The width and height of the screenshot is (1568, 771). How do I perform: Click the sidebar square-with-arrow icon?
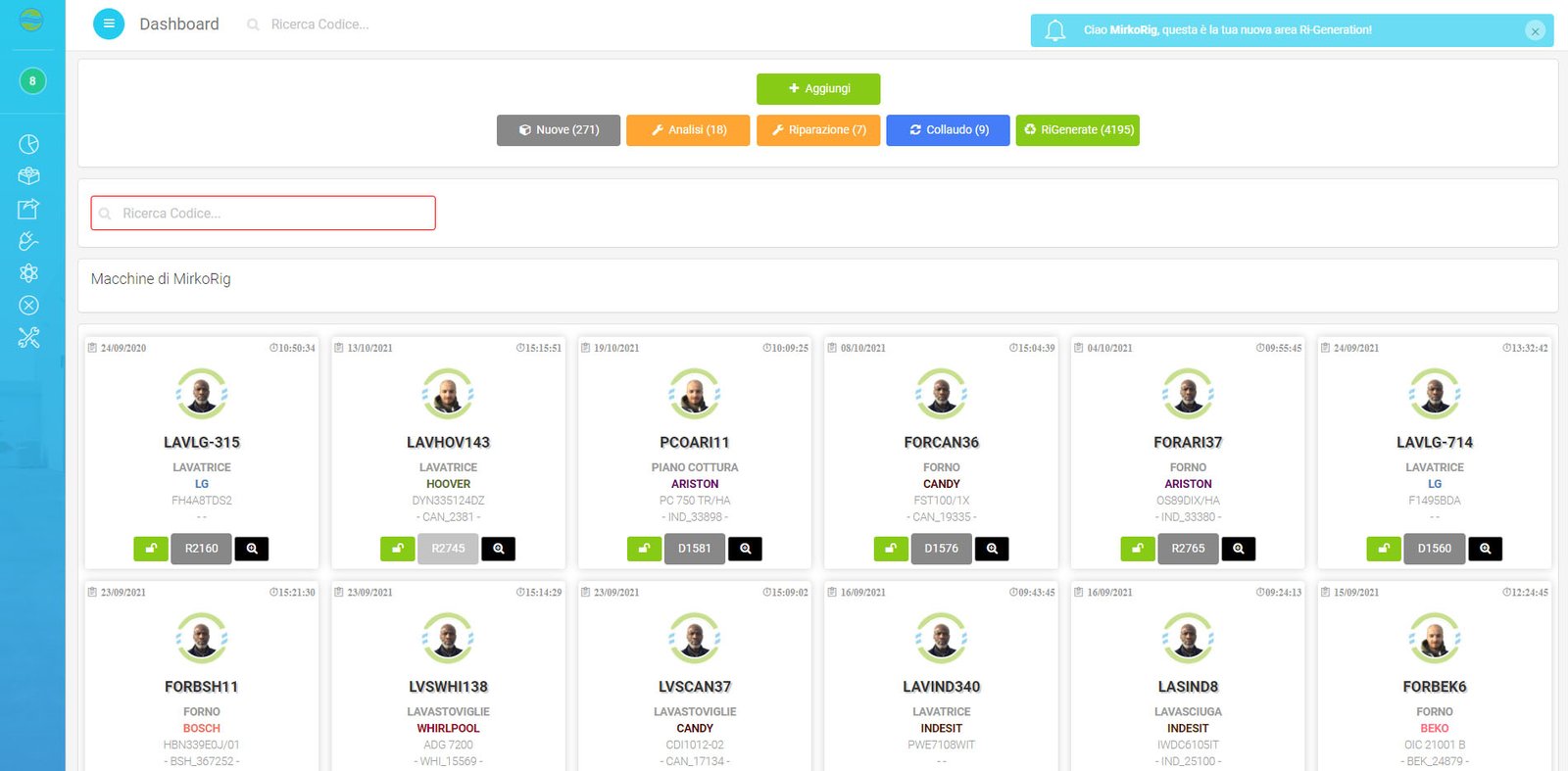(29, 209)
